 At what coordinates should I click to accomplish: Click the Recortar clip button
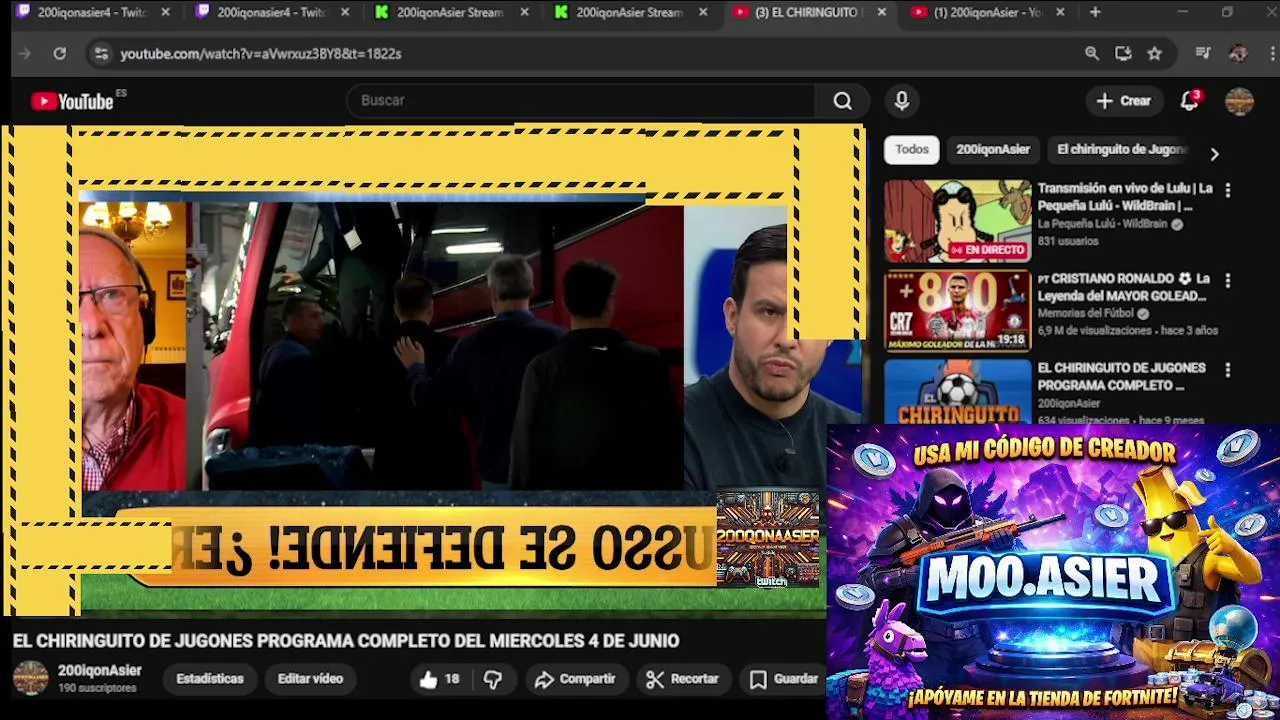tap(683, 679)
